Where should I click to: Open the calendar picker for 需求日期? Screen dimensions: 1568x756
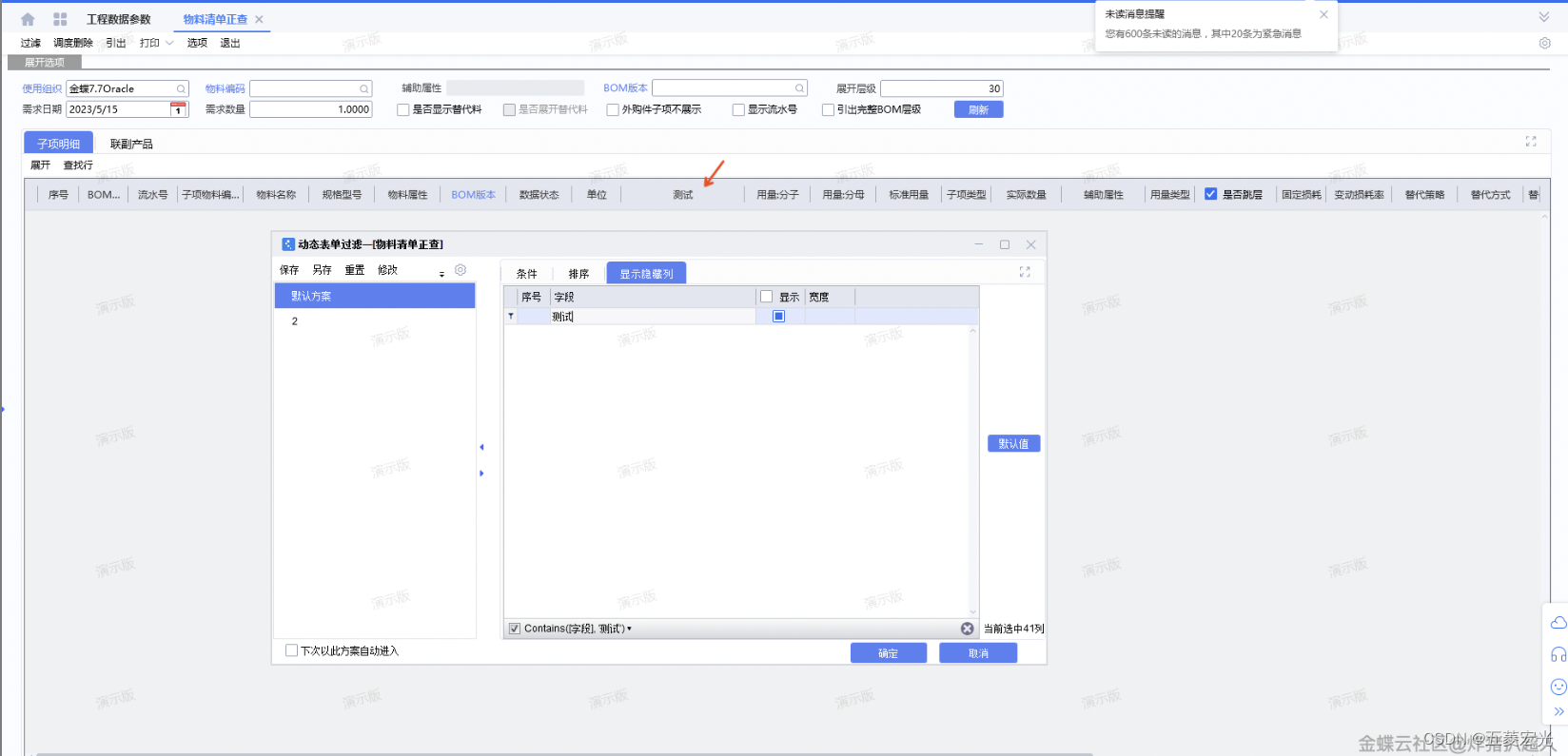point(178,110)
